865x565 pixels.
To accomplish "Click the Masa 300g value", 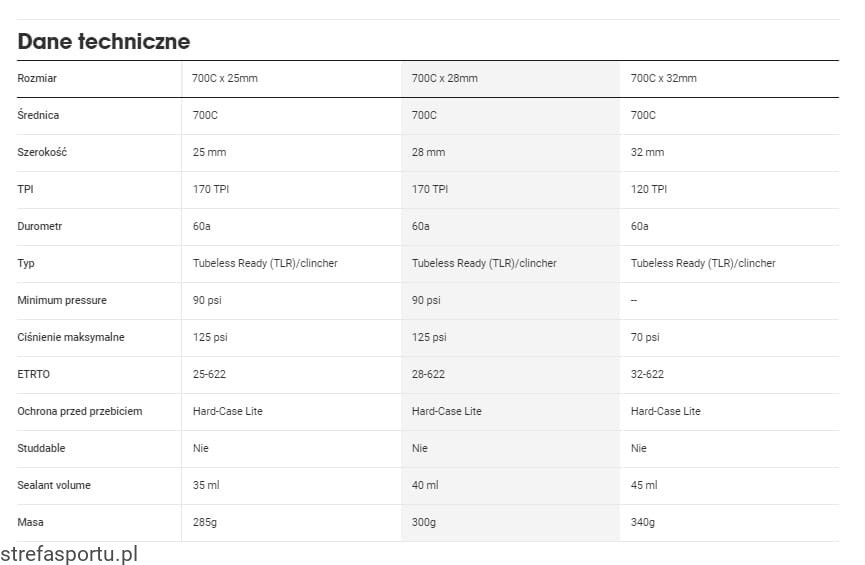I will click(x=424, y=522).
